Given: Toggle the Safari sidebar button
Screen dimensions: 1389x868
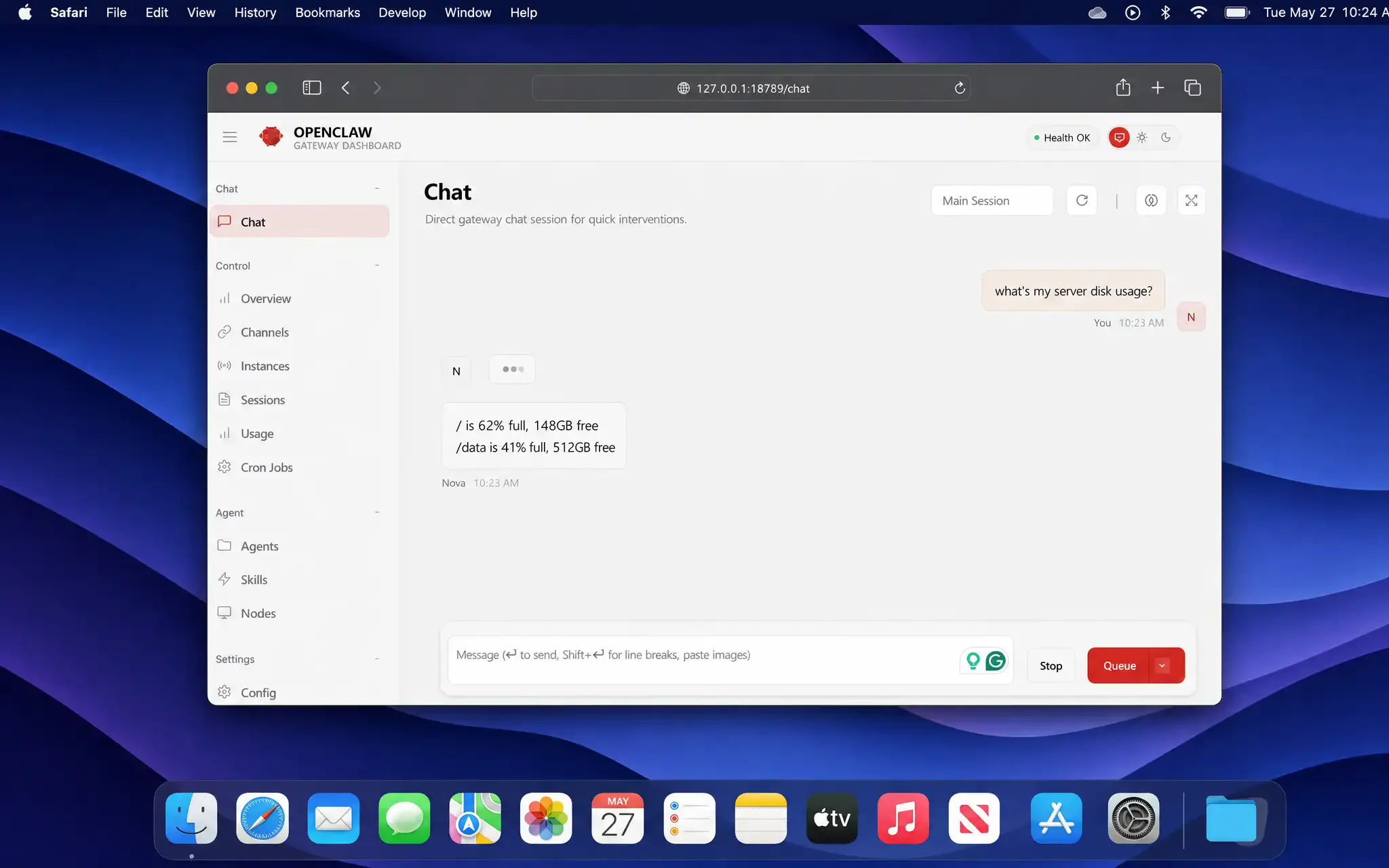Looking at the screenshot, I should (311, 88).
